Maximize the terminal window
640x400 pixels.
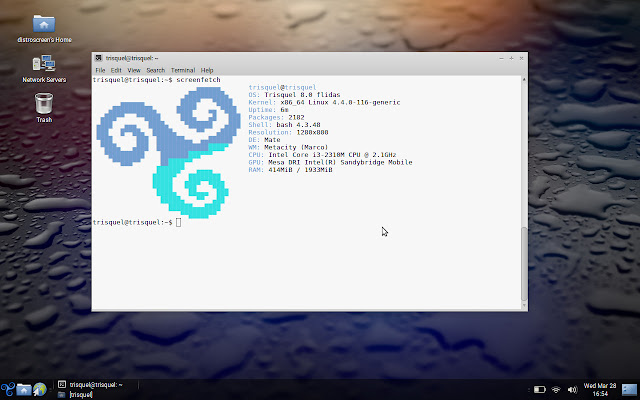(x=511, y=58)
